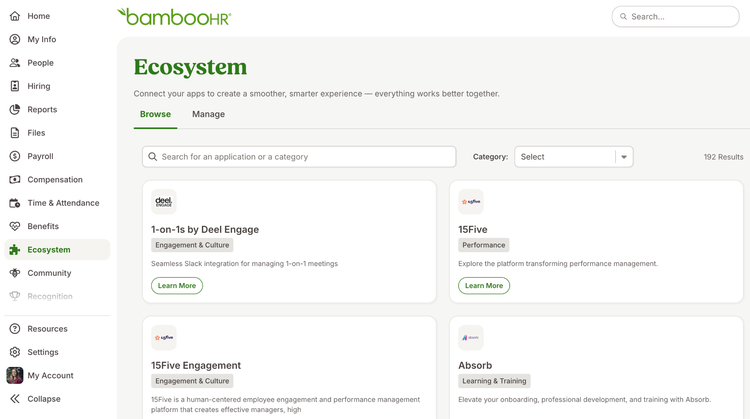Click the Performance tag on 15Five card
The height and width of the screenshot is (419, 750).
pos(484,245)
